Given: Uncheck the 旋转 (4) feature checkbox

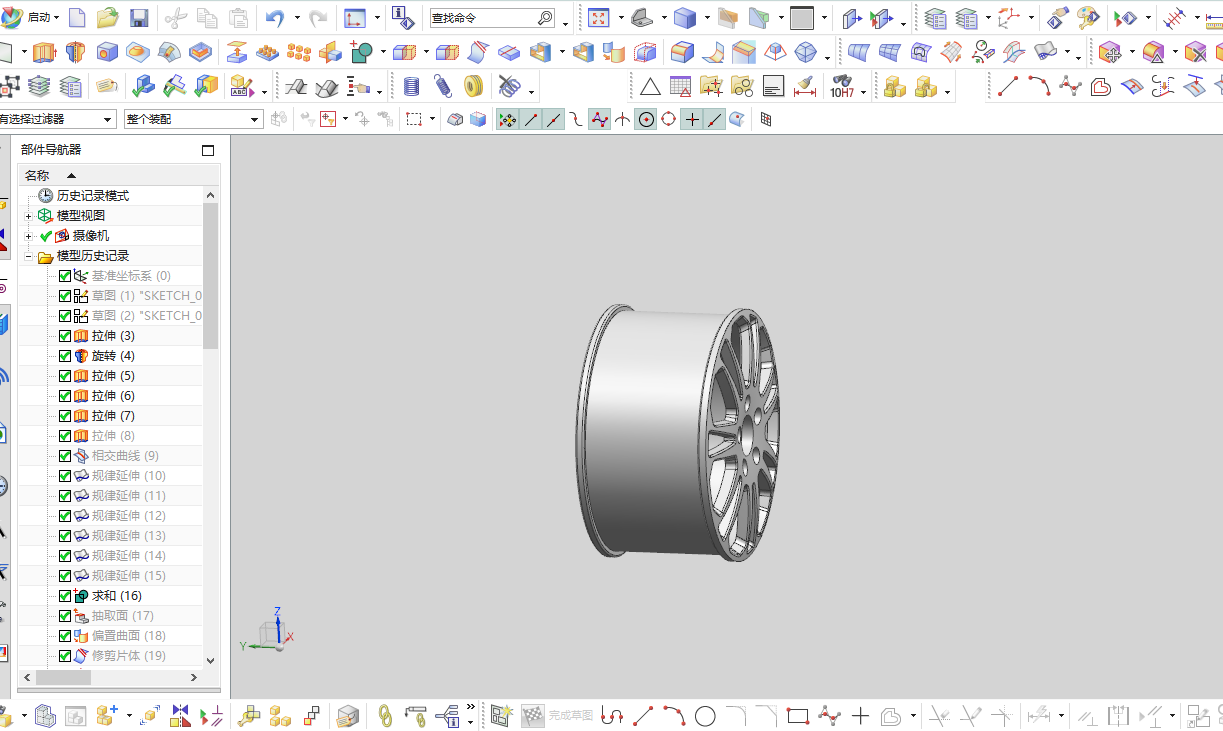Looking at the screenshot, I should (x=65, y=356).
